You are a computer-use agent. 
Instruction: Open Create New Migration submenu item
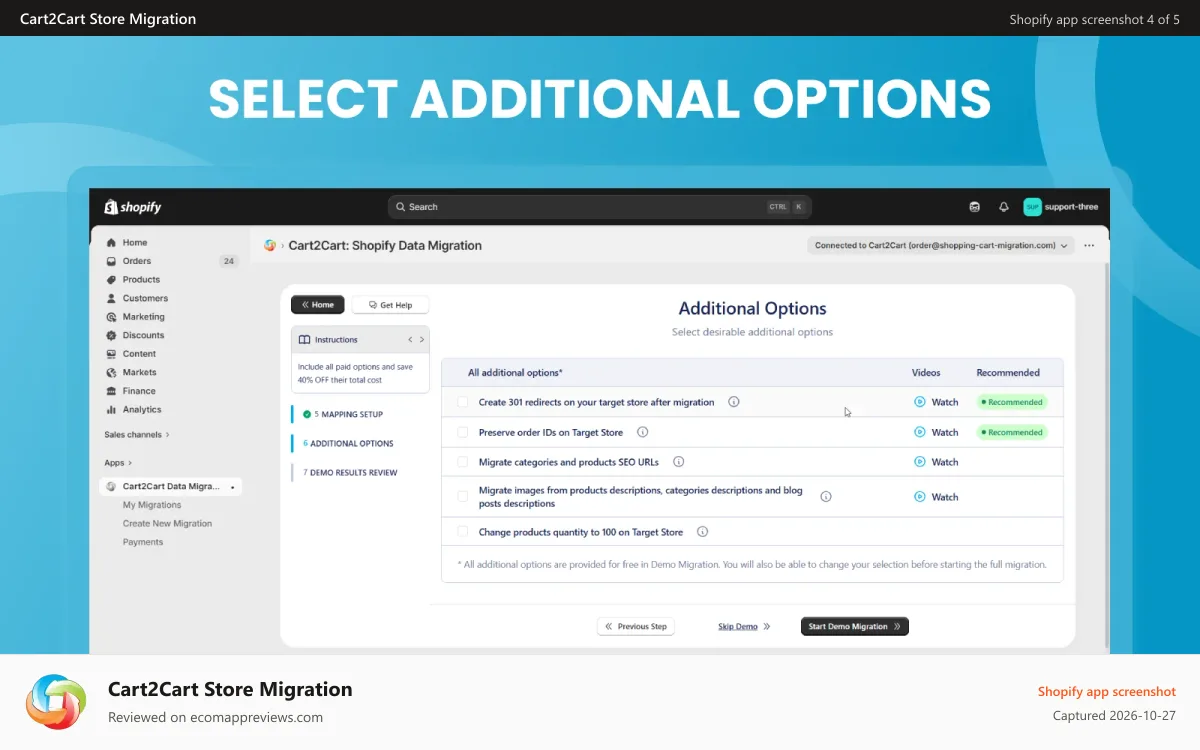coord(167,524)
